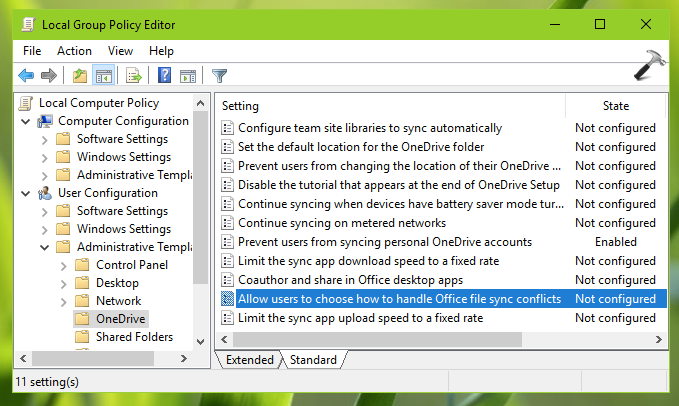Viewport: 679px width, 406px height.
Task: Click the Enabled state cell
Action: 615,242
